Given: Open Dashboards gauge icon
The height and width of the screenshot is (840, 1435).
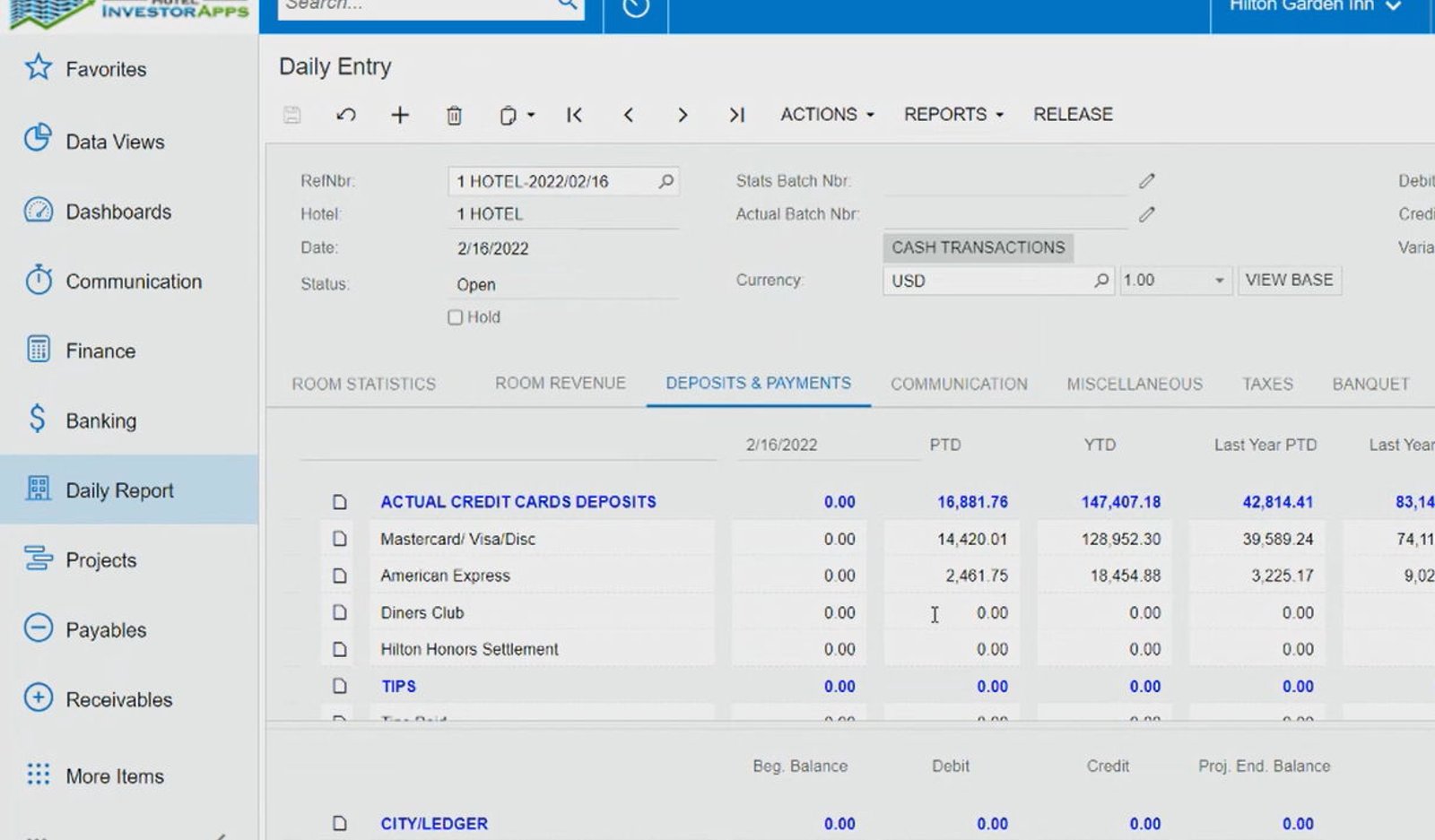Looking at the screenshot, I should 38,210.
